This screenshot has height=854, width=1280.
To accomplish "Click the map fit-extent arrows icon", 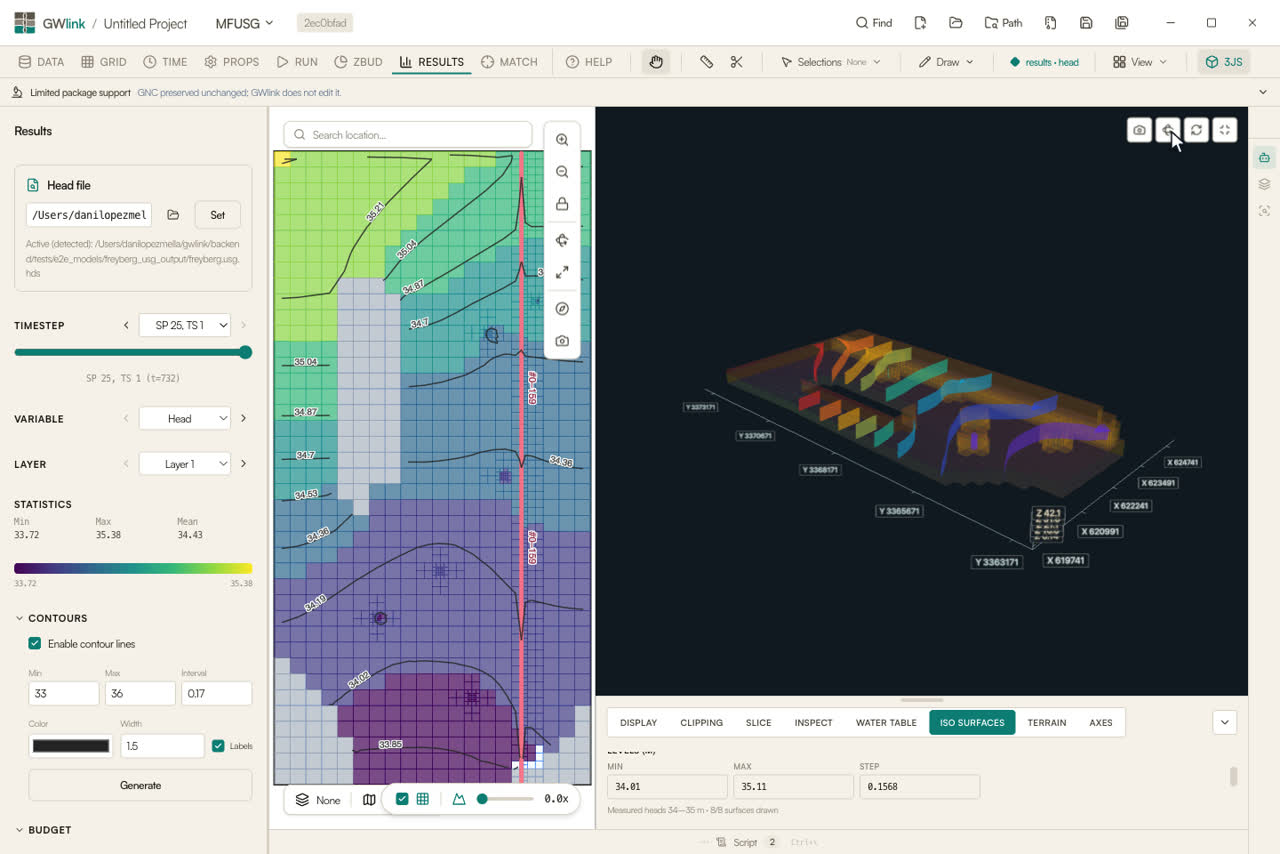I will 562,272.
